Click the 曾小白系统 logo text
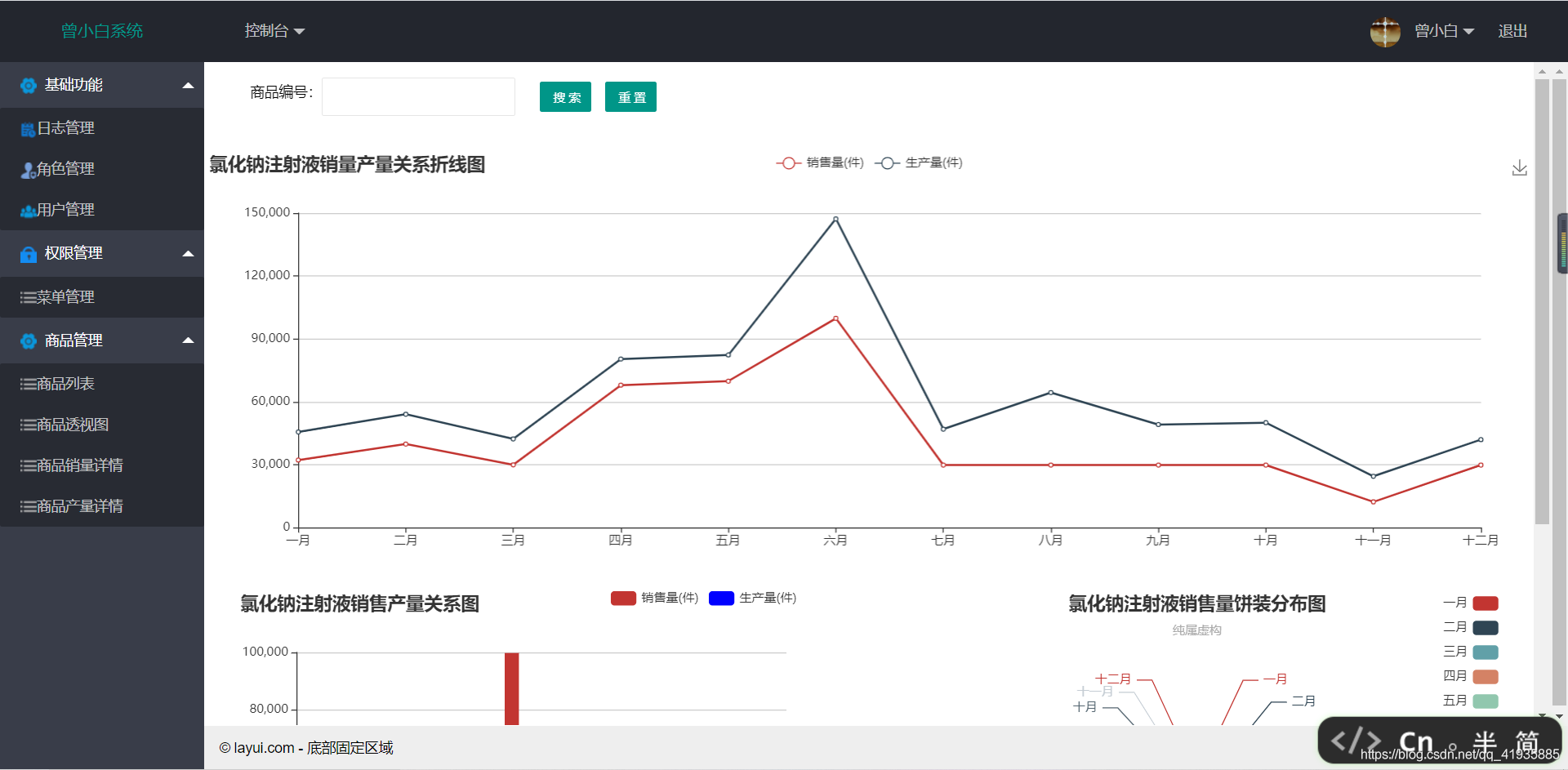 [102, 31]
